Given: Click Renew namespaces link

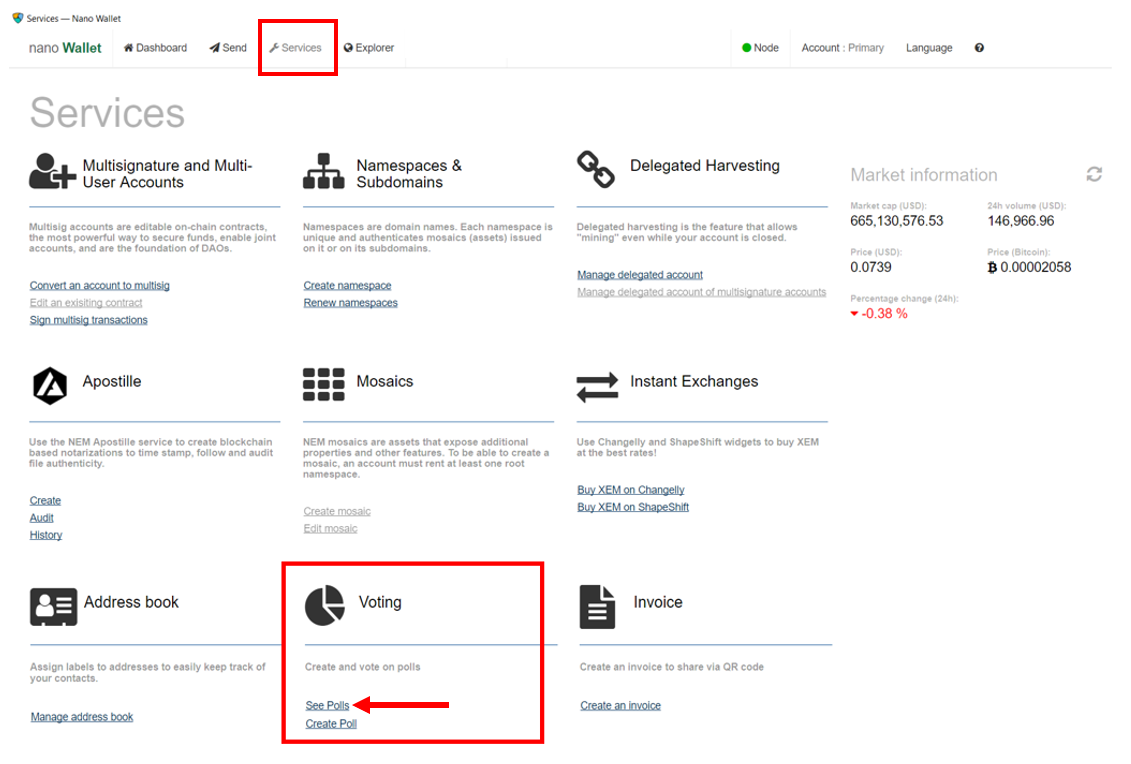Looking at the screenshot, I should coord(351,303).
